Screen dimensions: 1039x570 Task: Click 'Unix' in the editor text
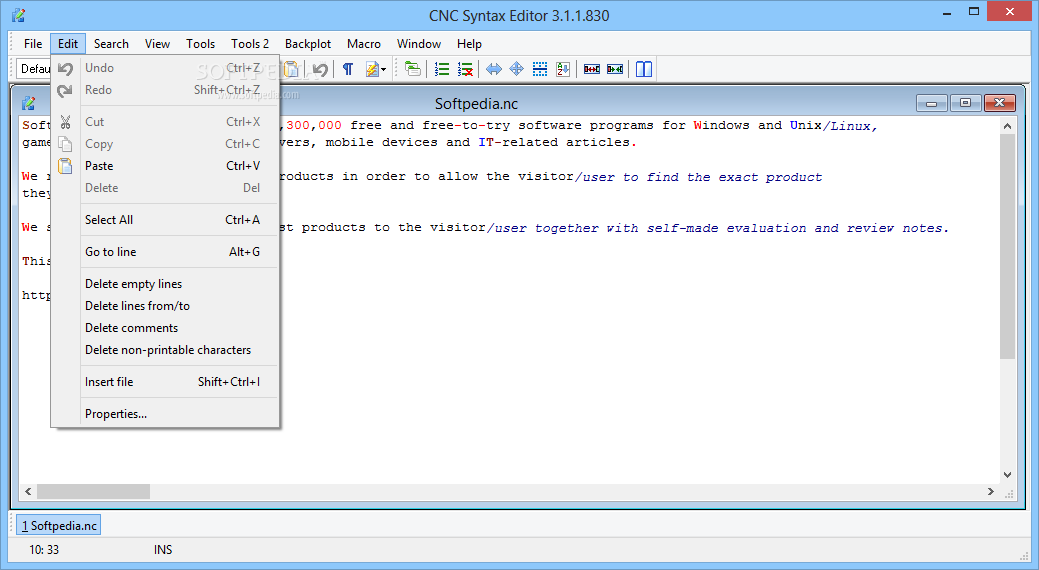805,125
